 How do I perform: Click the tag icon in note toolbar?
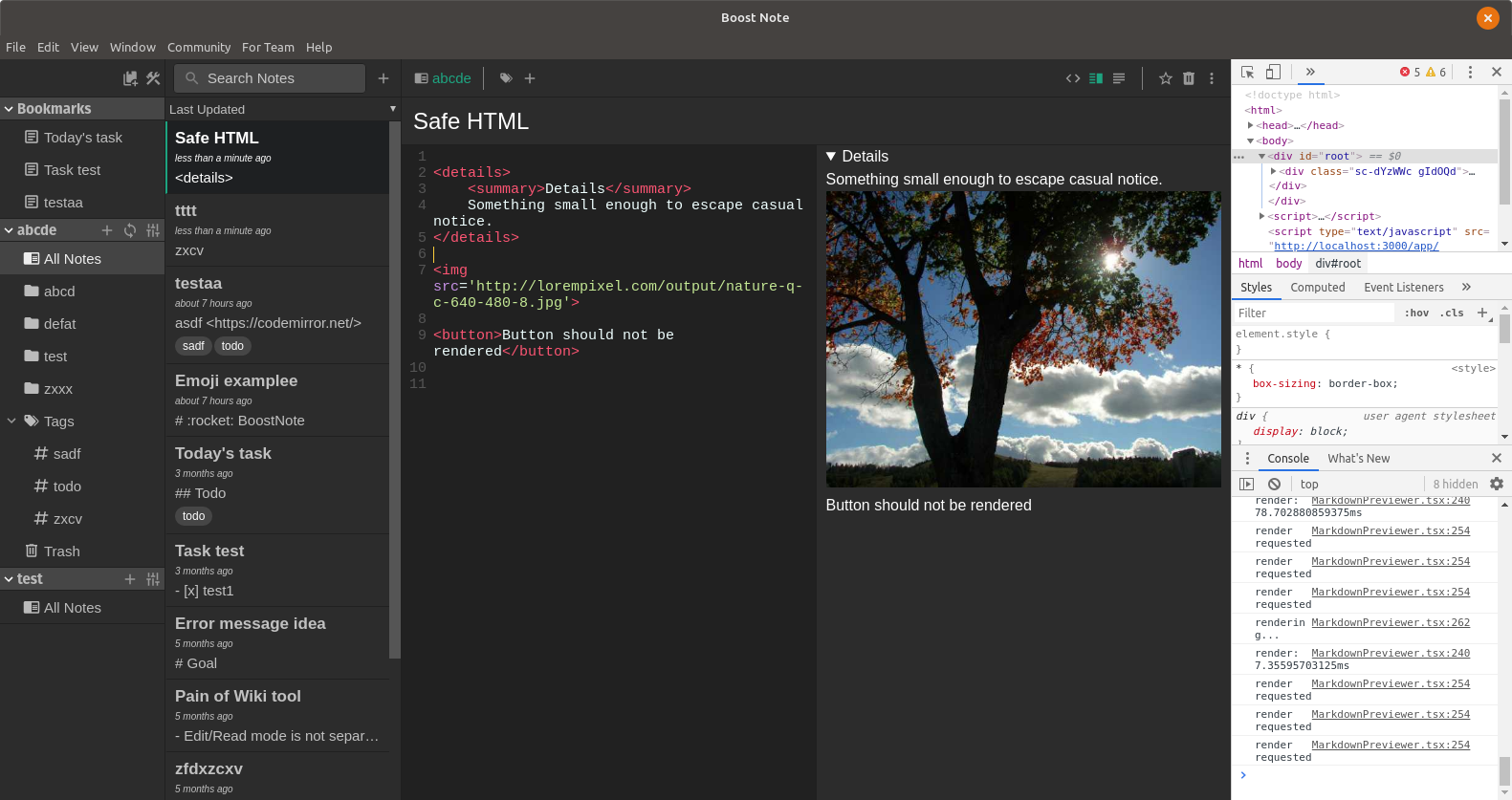(x=506, y=78)
